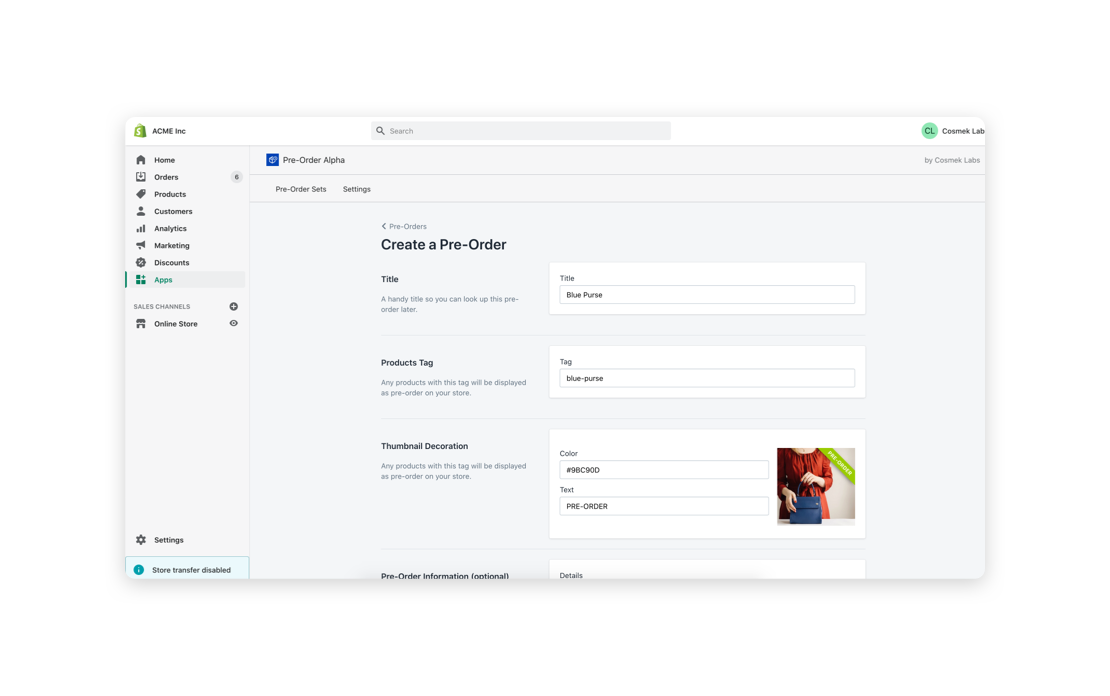
Task: Click the Search field in top bar
Action: 521,131
